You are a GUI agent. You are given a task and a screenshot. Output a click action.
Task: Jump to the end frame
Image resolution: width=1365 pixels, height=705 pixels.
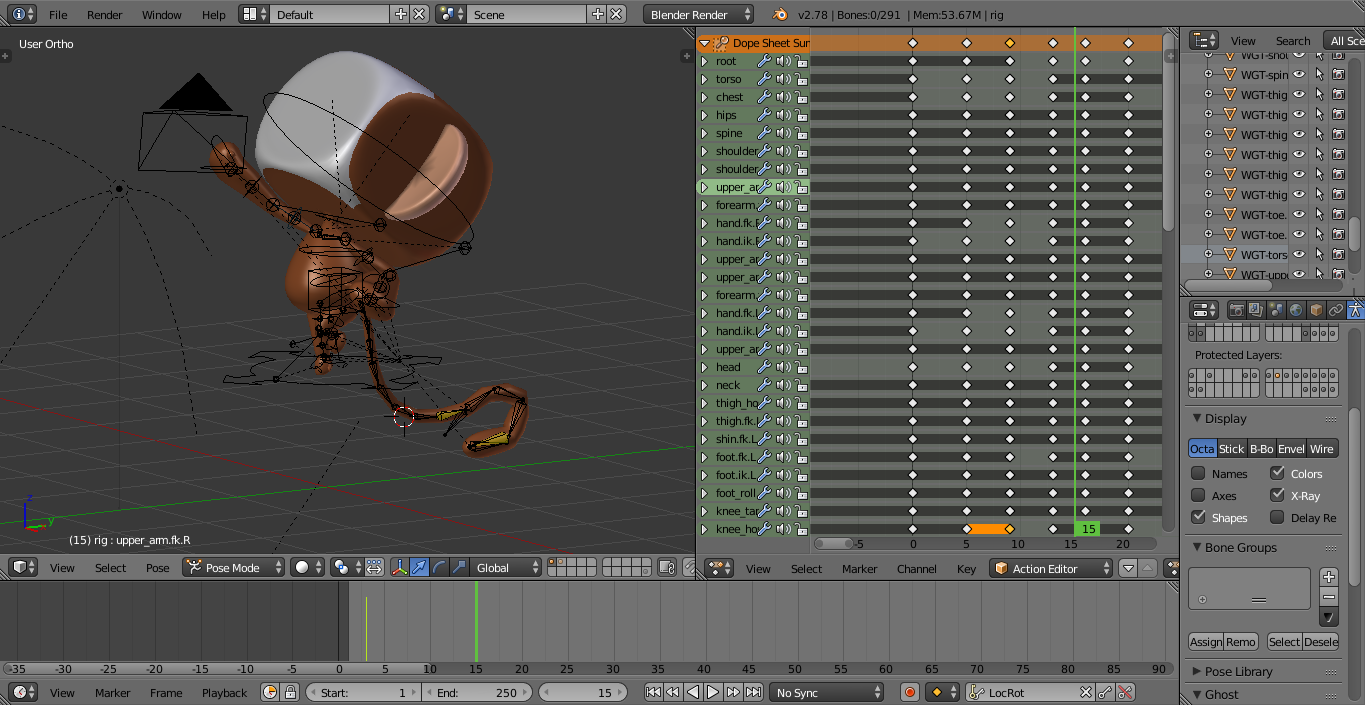[x=752, y=692]
